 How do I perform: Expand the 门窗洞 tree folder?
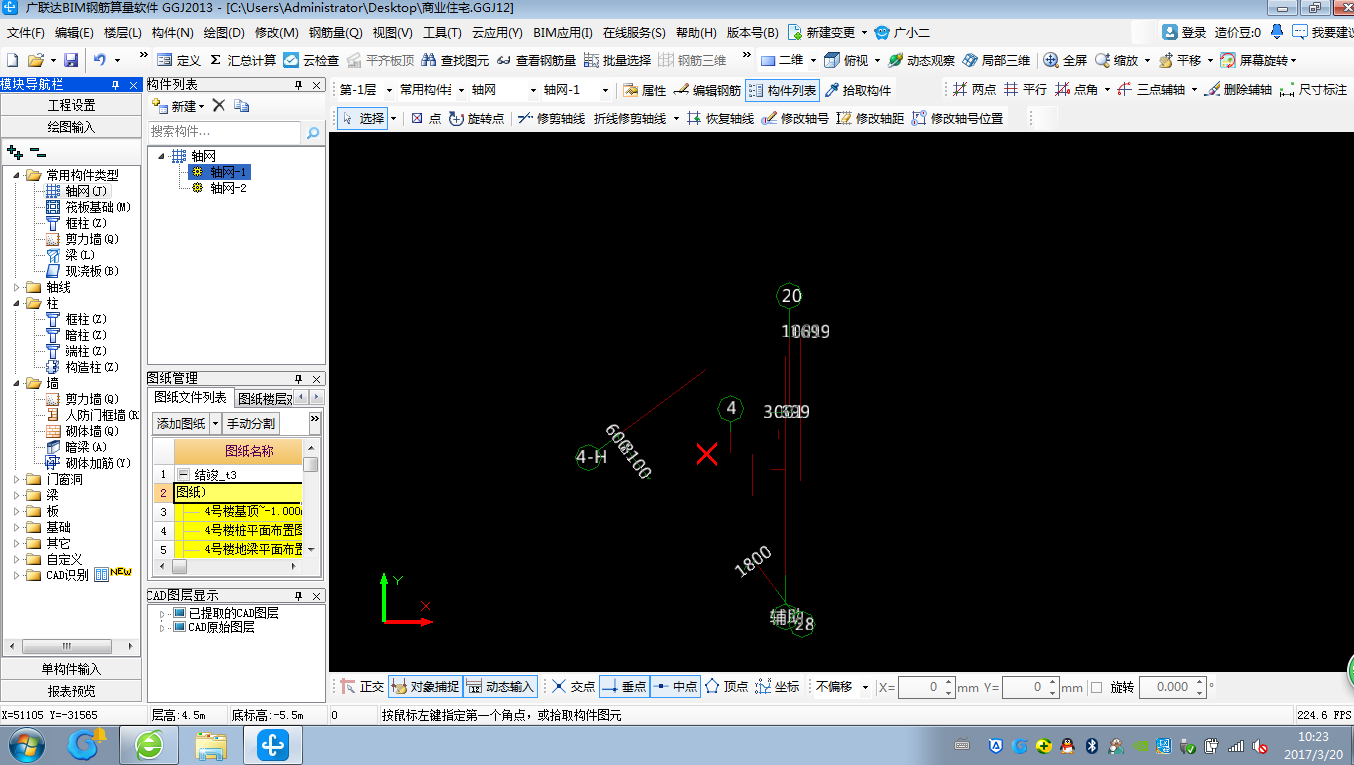(x=16, y=479)
